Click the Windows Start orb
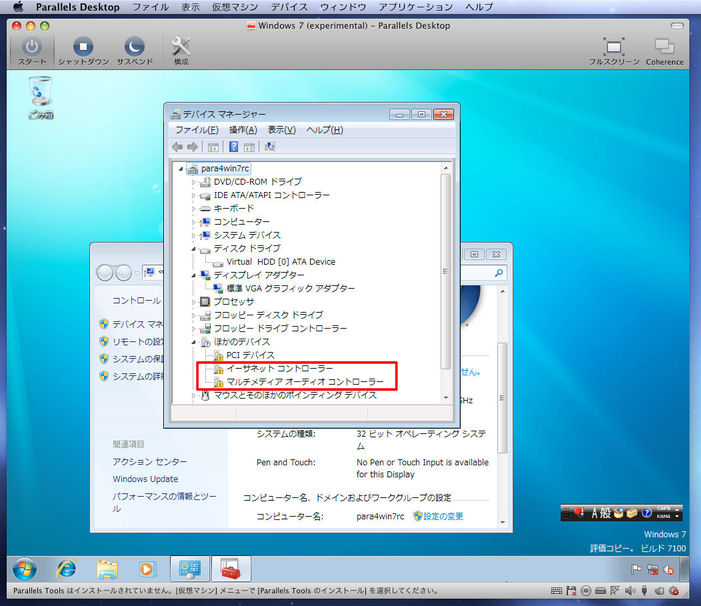This screenshot has height=606, width=701. (24, 568)
